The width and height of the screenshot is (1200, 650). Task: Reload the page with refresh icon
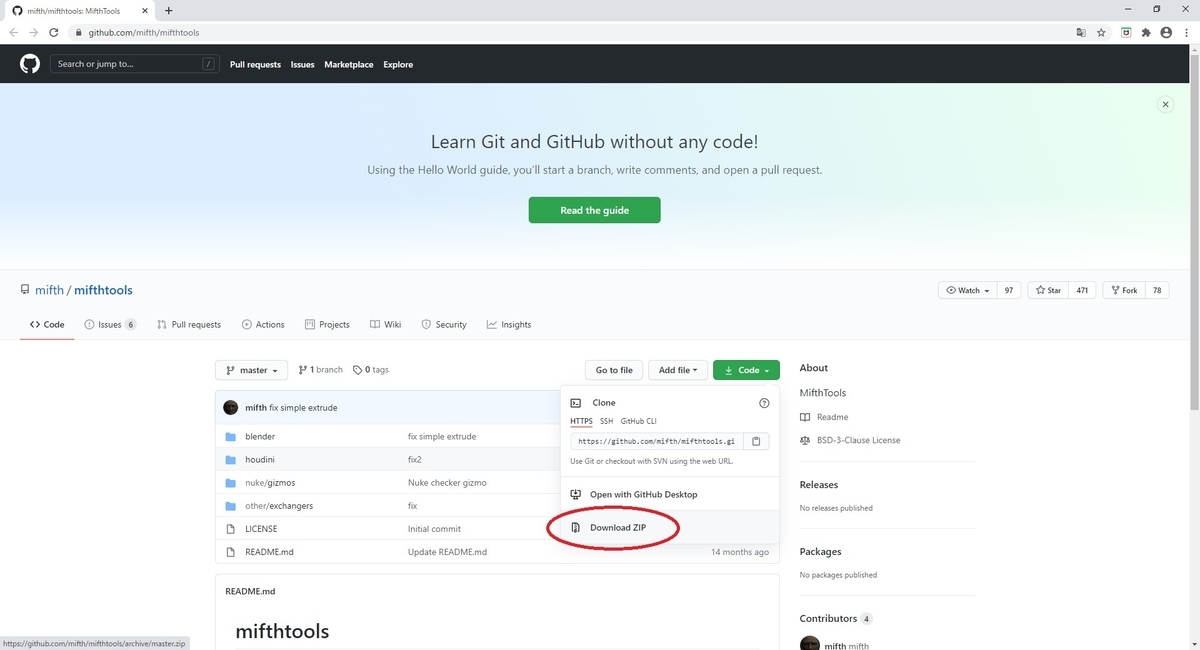pyautogui.click(x=55, y=32)
